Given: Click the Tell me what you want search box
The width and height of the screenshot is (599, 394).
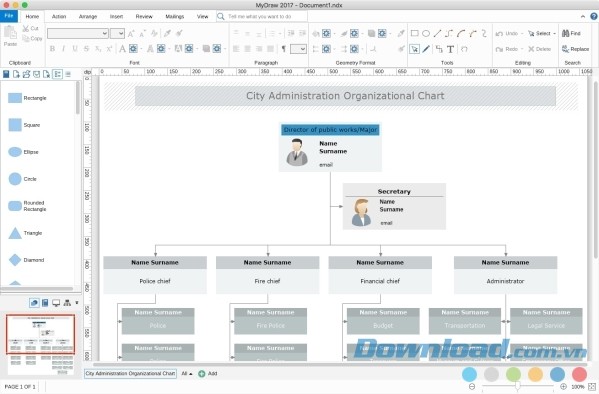Looking at the screenshot, I should click(262, 16).
